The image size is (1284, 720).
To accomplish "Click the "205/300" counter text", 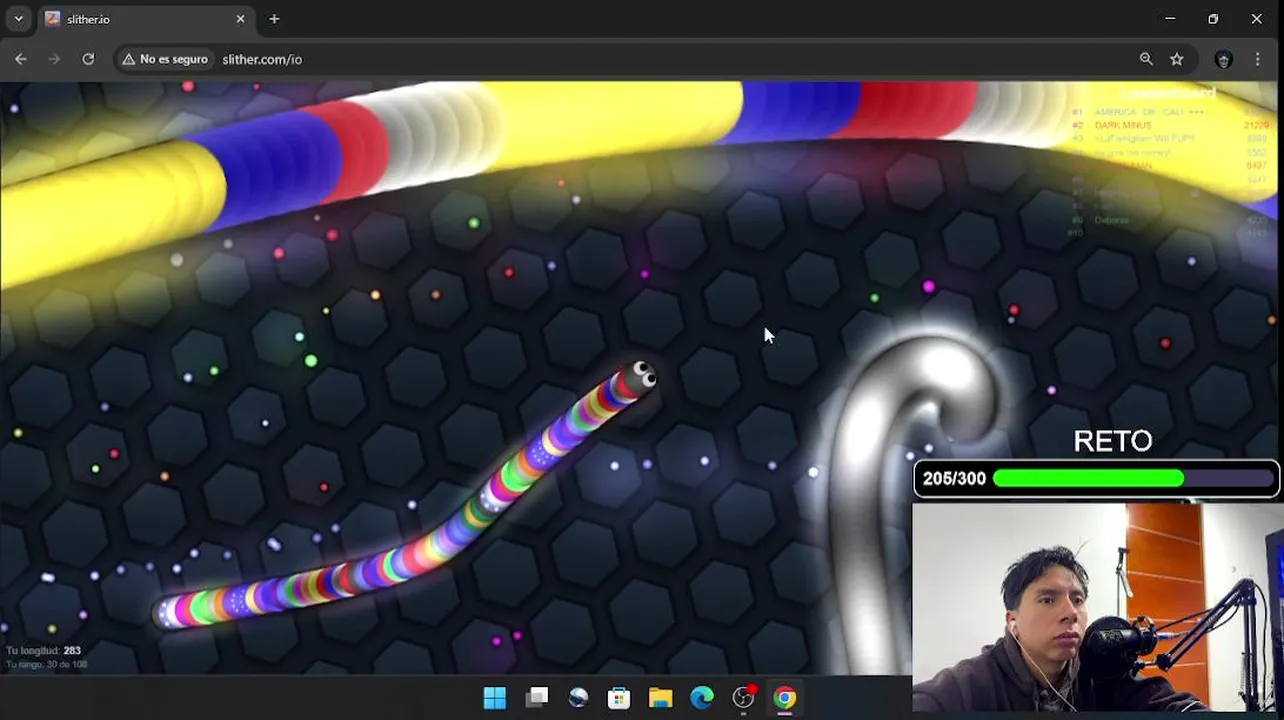I will [x=954, y=479].
